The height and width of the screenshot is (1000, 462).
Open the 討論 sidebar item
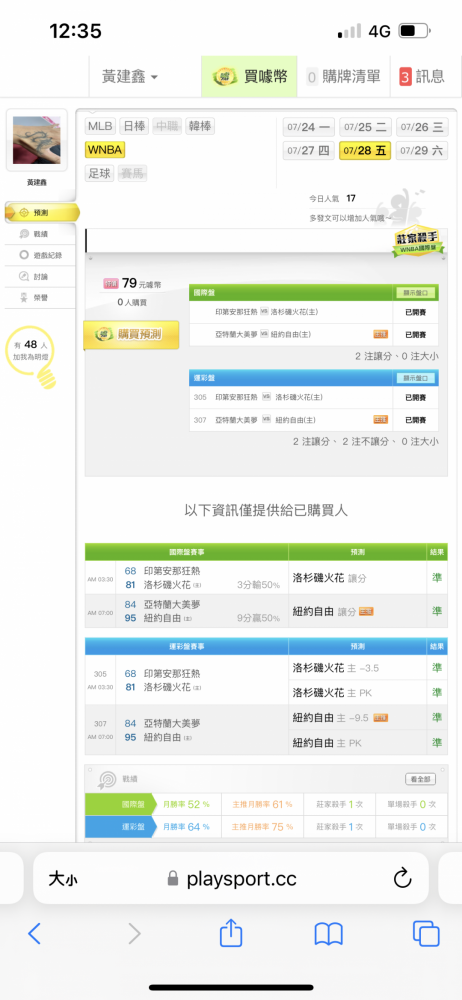tap(40, 276)
